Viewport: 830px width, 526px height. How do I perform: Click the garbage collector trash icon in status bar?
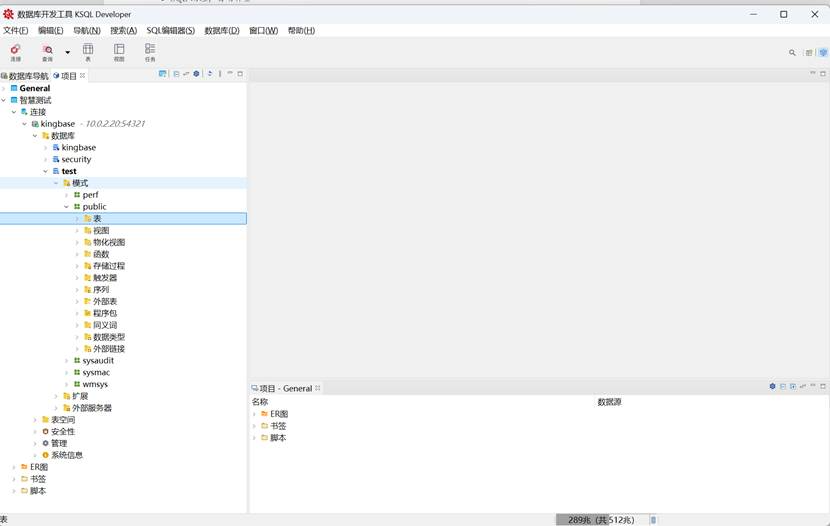tap(653, 520)
